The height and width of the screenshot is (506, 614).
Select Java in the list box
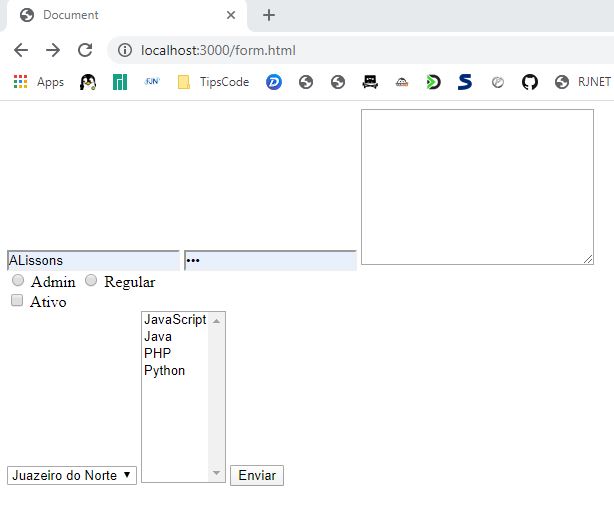pyautogui.click(x=175, y=337)
